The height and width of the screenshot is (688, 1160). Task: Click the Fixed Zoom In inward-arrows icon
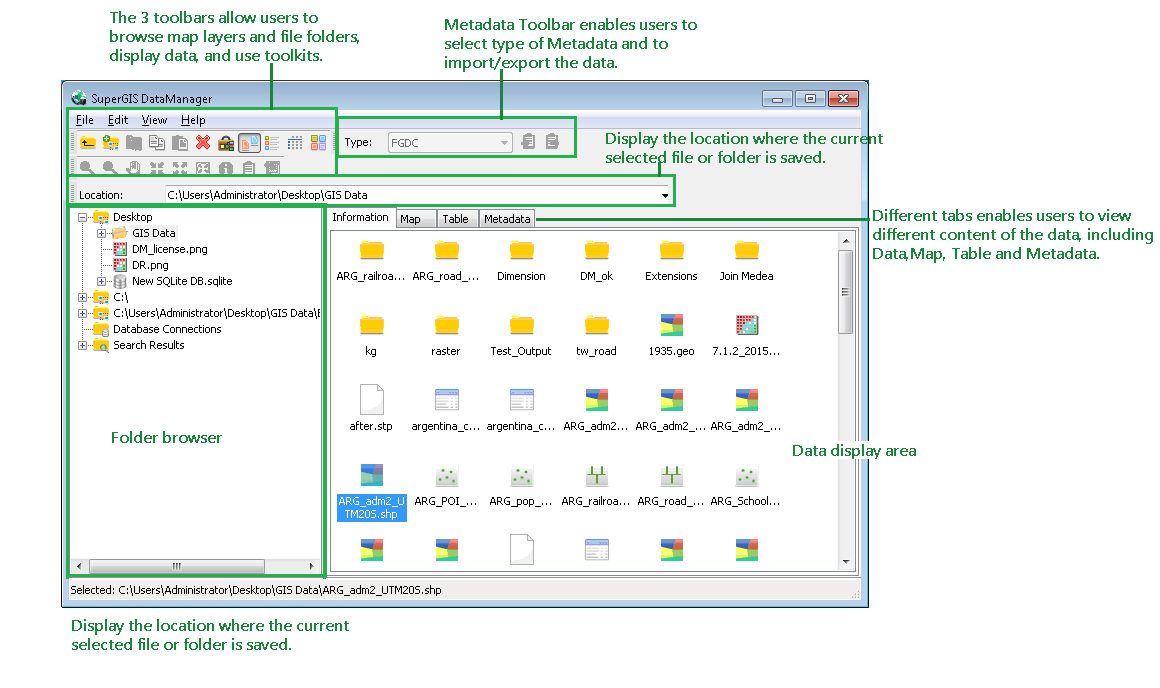[157, 168]
